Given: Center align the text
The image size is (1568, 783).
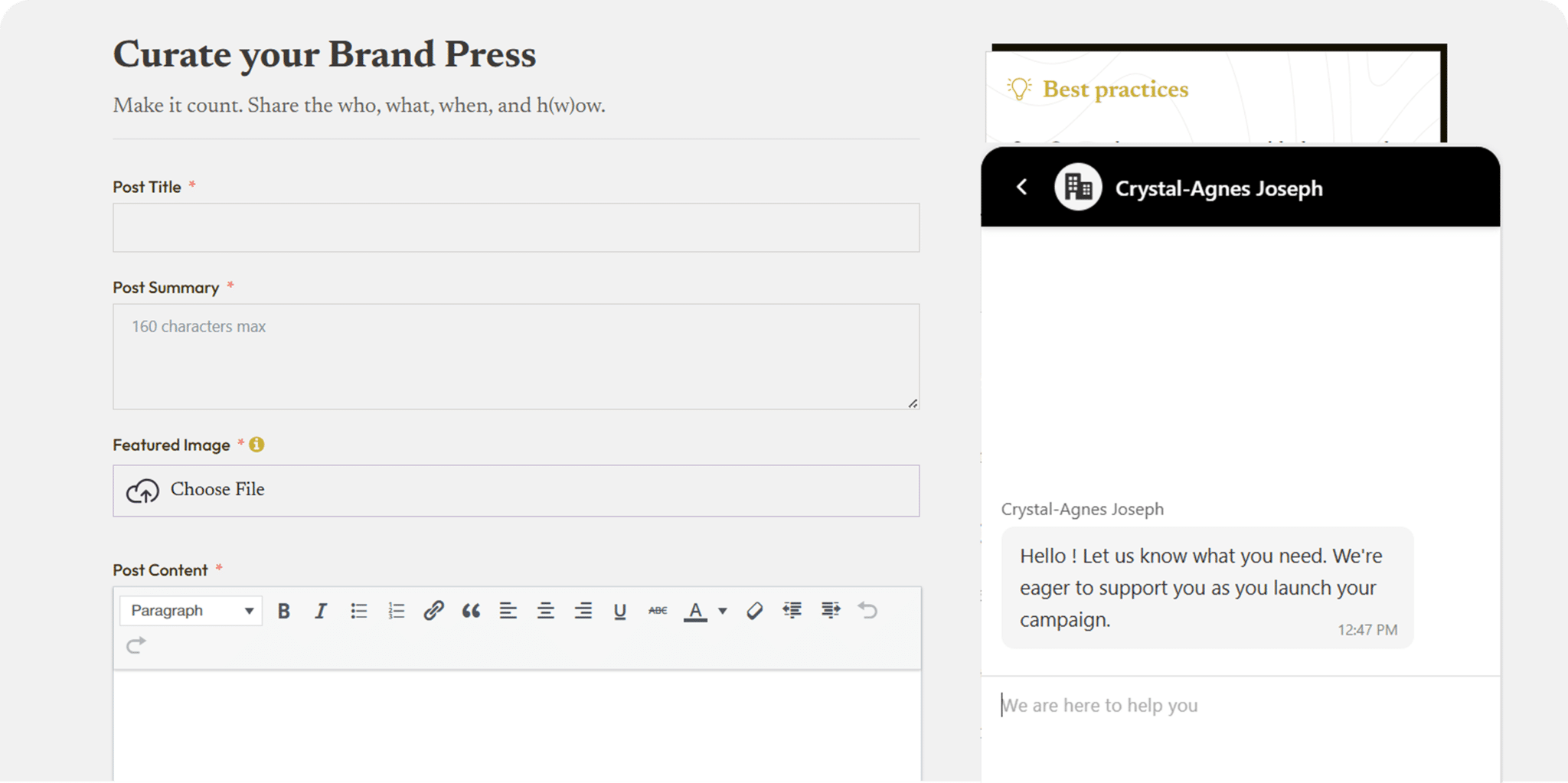Looking at the screenshot, I should [545, 611].
